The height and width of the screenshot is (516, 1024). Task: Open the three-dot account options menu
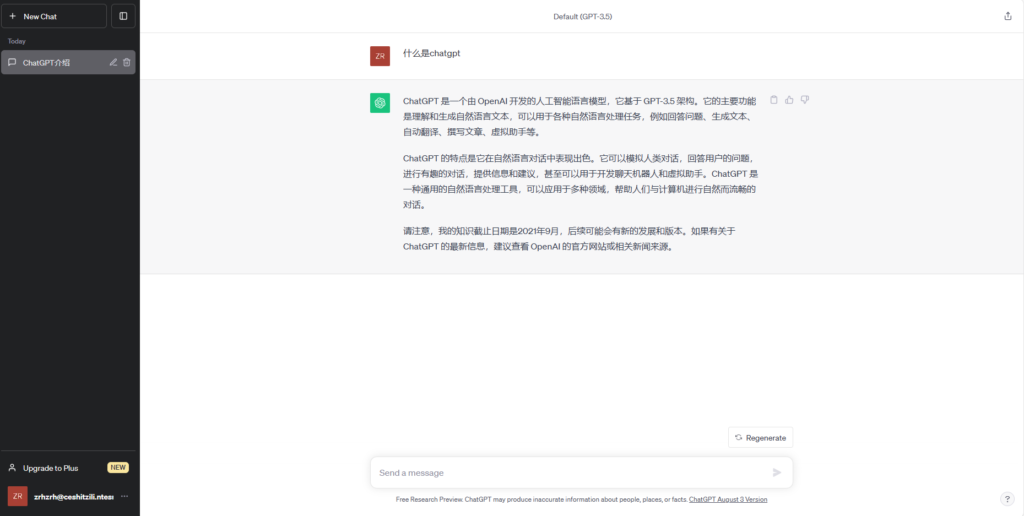[125, 496]
